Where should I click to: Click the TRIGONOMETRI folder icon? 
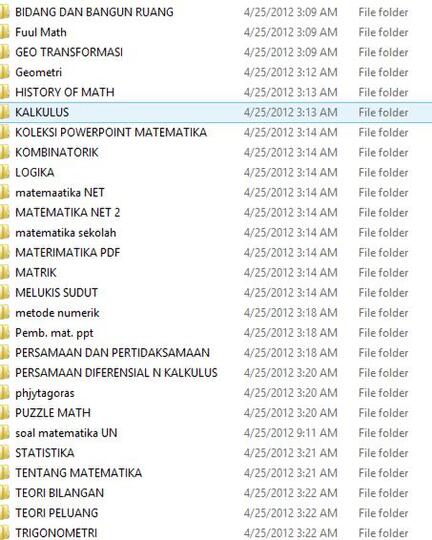click(4, 533)
